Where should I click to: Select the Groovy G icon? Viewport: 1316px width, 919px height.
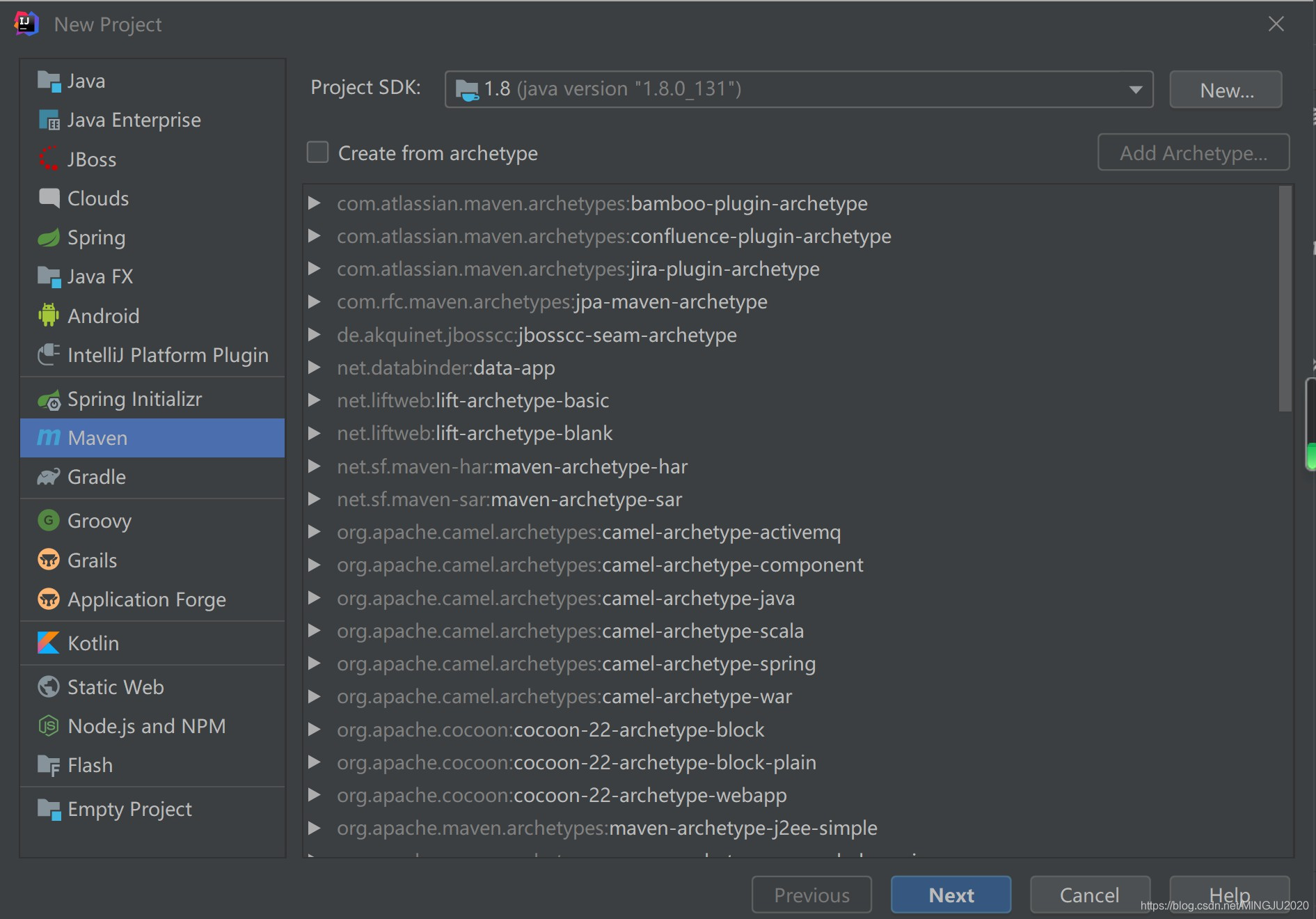(49, 521)
